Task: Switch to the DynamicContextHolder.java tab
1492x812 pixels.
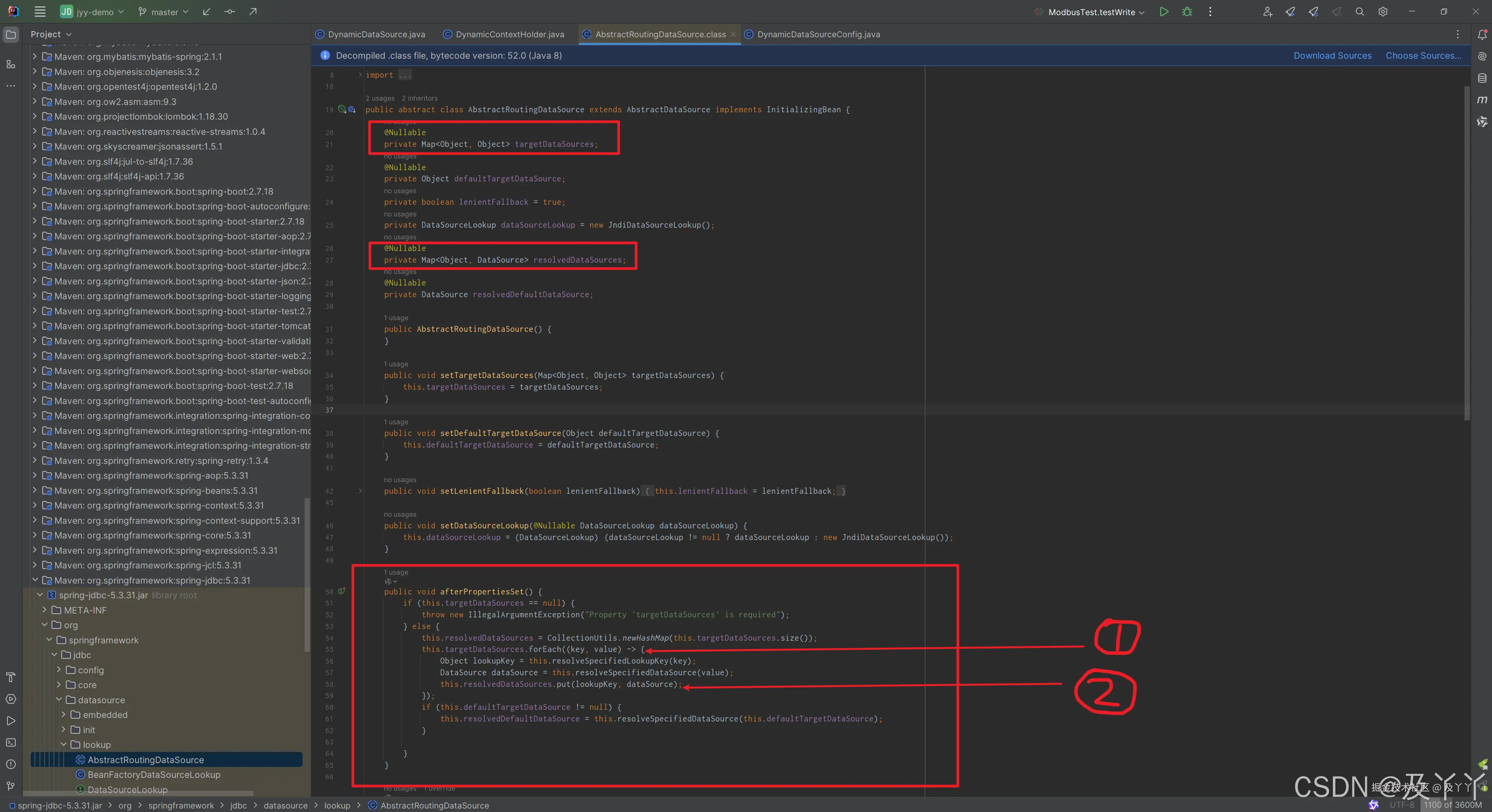Action: click(509, 34)
